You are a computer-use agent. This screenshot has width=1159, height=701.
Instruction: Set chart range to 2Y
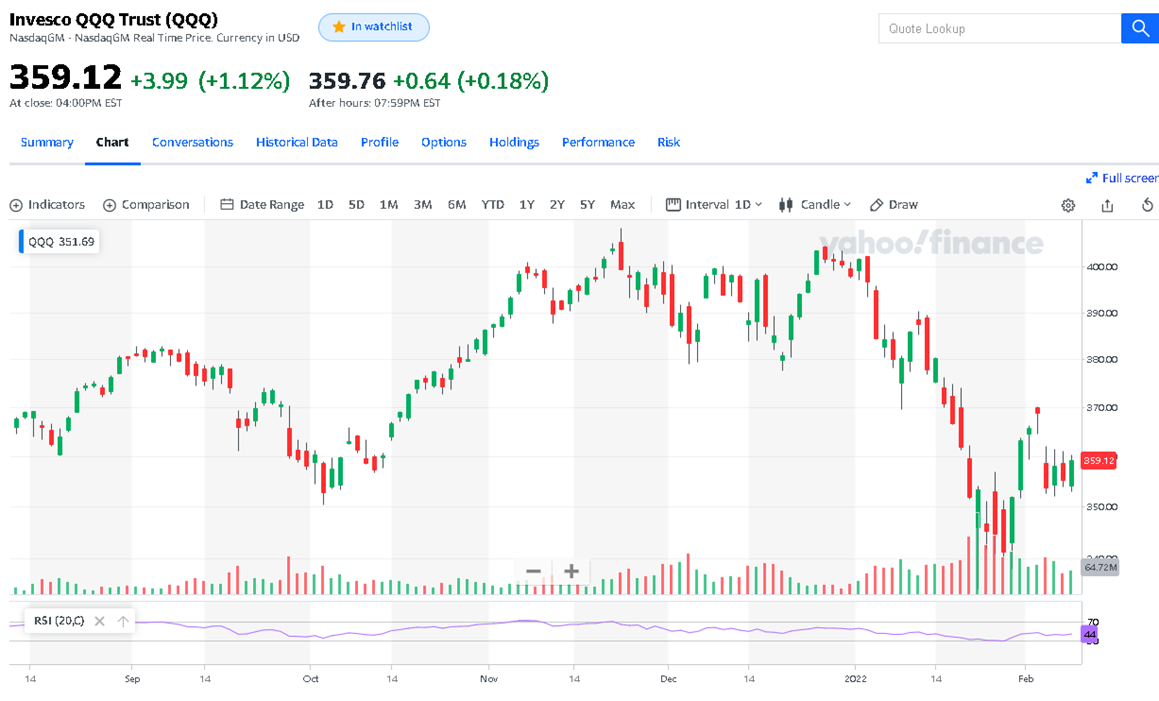point(557,205)
